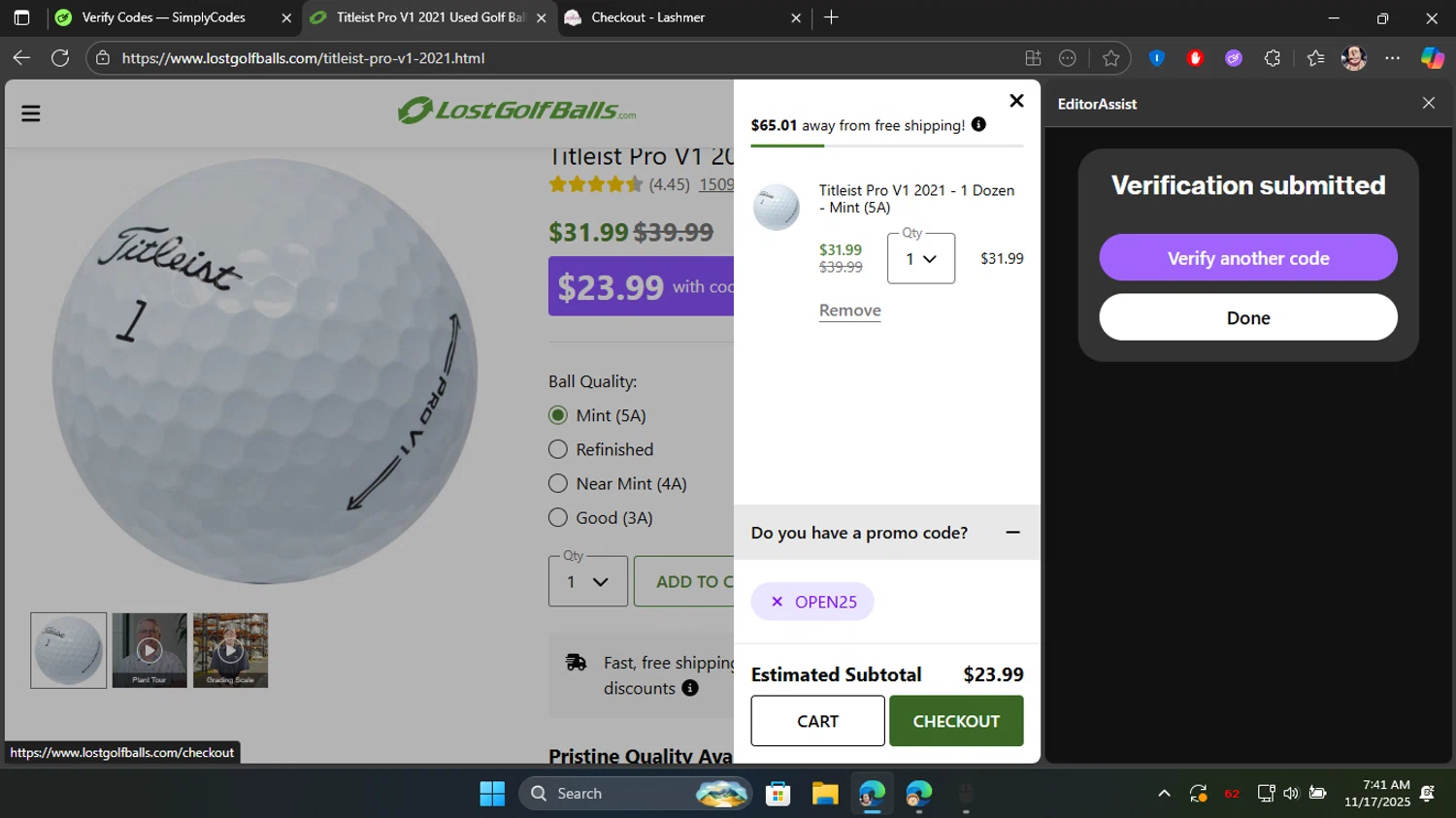Viewport: 1456px width, 818px height.
Task: Add this page to favorites star
Action: tap(1111, 58)
